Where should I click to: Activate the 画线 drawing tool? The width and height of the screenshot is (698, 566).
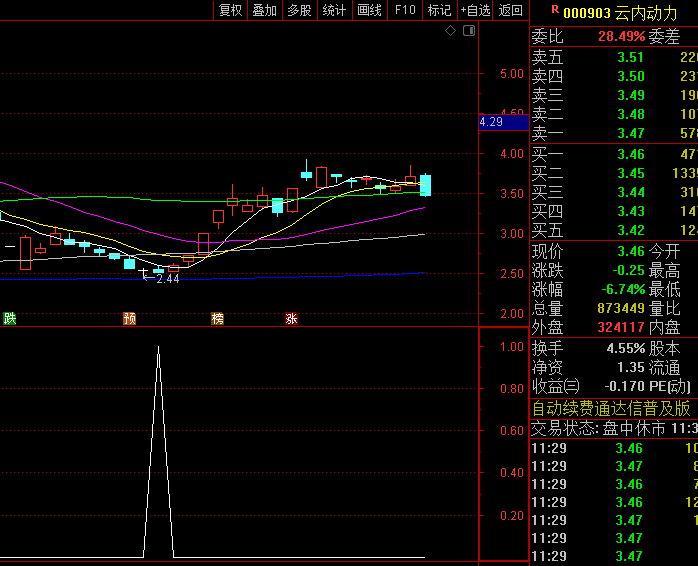coord(369,10)
